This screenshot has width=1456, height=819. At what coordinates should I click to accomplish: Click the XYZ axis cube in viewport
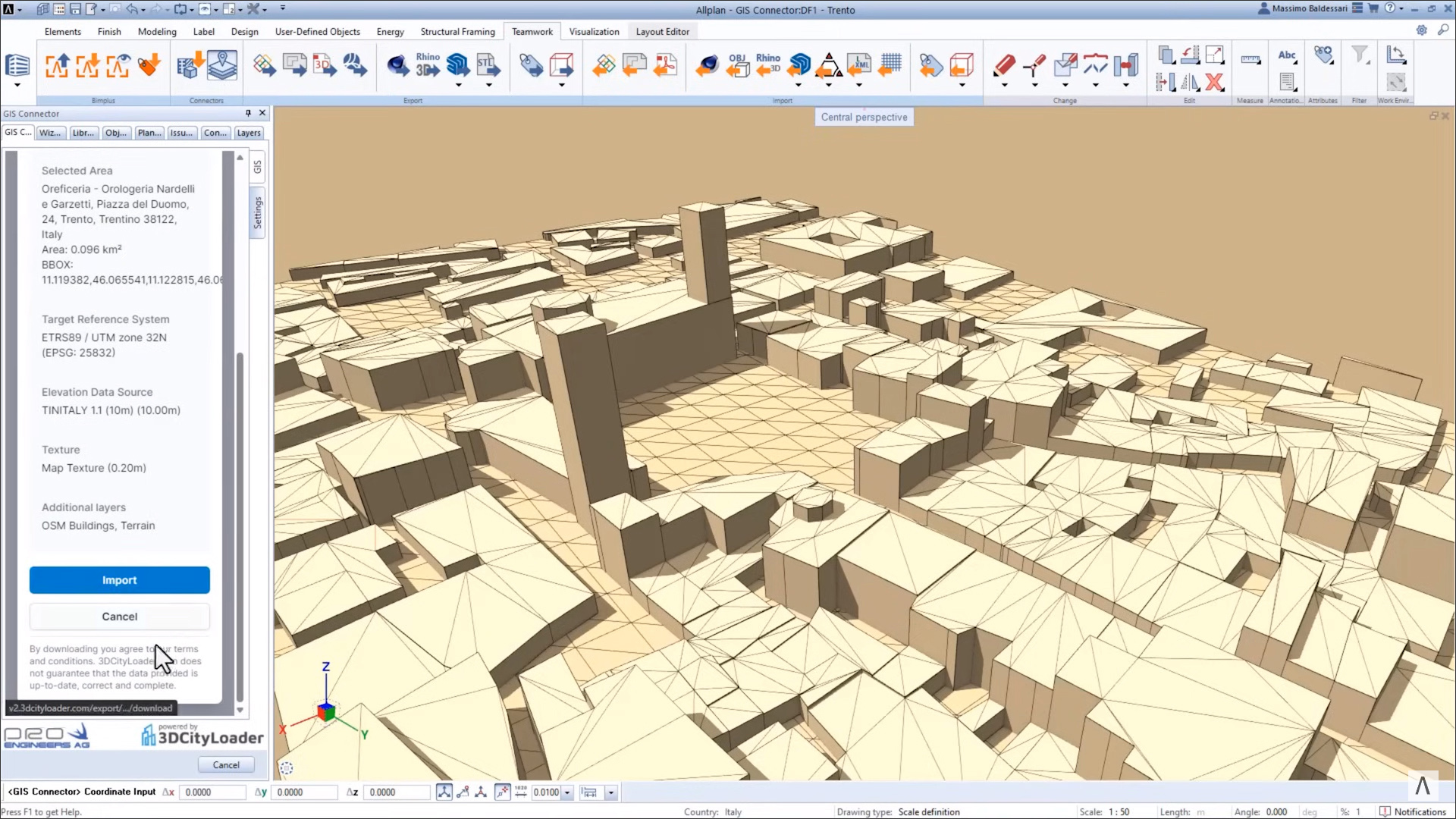coord(326,712)
